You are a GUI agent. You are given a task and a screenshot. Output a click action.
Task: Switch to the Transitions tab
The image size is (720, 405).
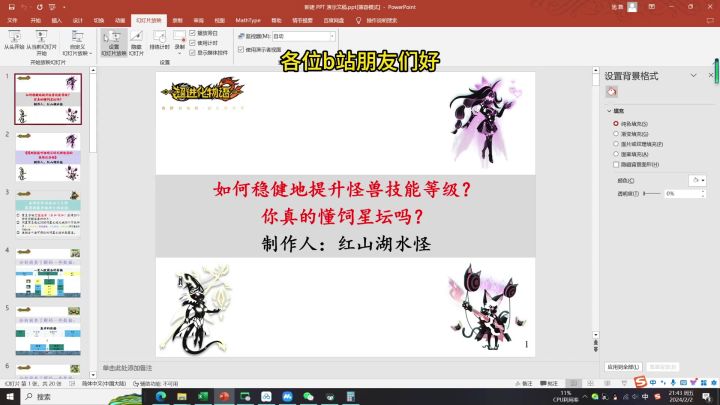click(99, 20)
